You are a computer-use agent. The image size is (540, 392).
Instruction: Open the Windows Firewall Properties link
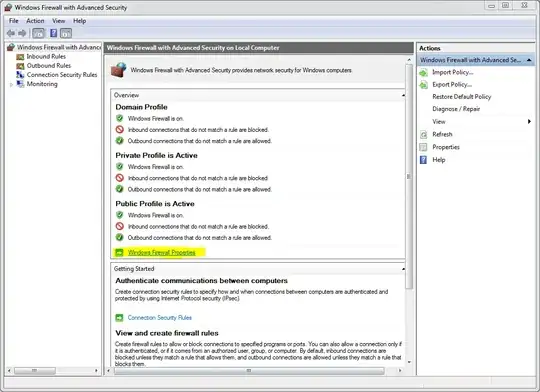[x=162, y=252]
